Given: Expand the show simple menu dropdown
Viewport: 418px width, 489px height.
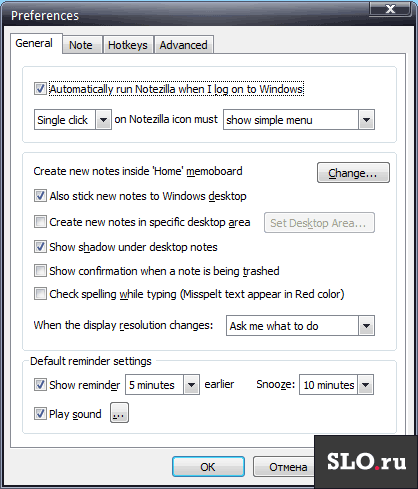Looking at the screenshot, I should [299, 120].
